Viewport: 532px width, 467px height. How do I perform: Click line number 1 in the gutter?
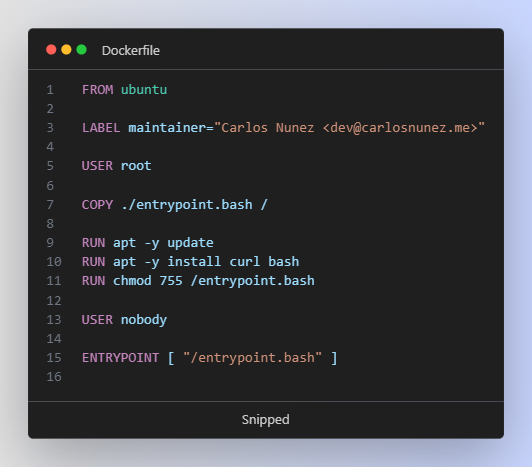point(50,90)
